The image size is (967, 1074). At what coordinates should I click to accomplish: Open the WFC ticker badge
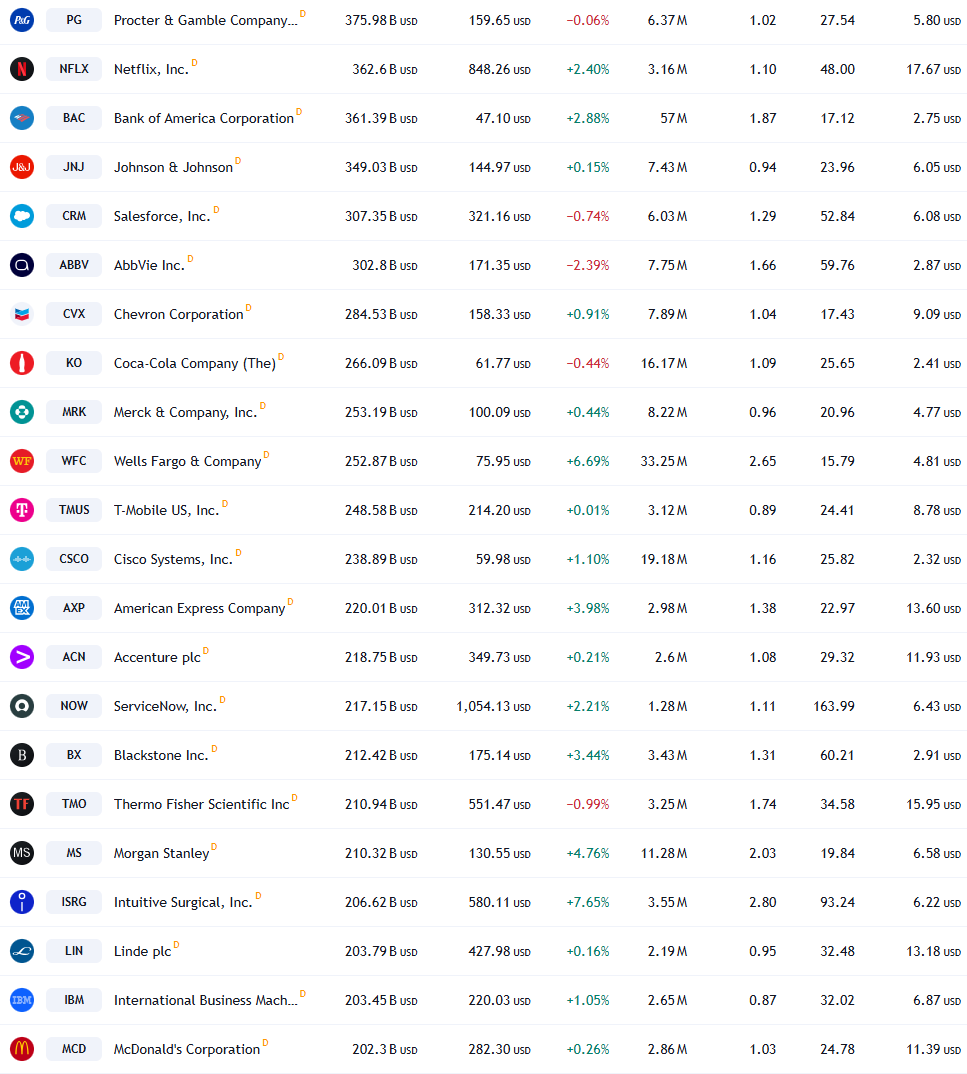click(x=74, y=461)
